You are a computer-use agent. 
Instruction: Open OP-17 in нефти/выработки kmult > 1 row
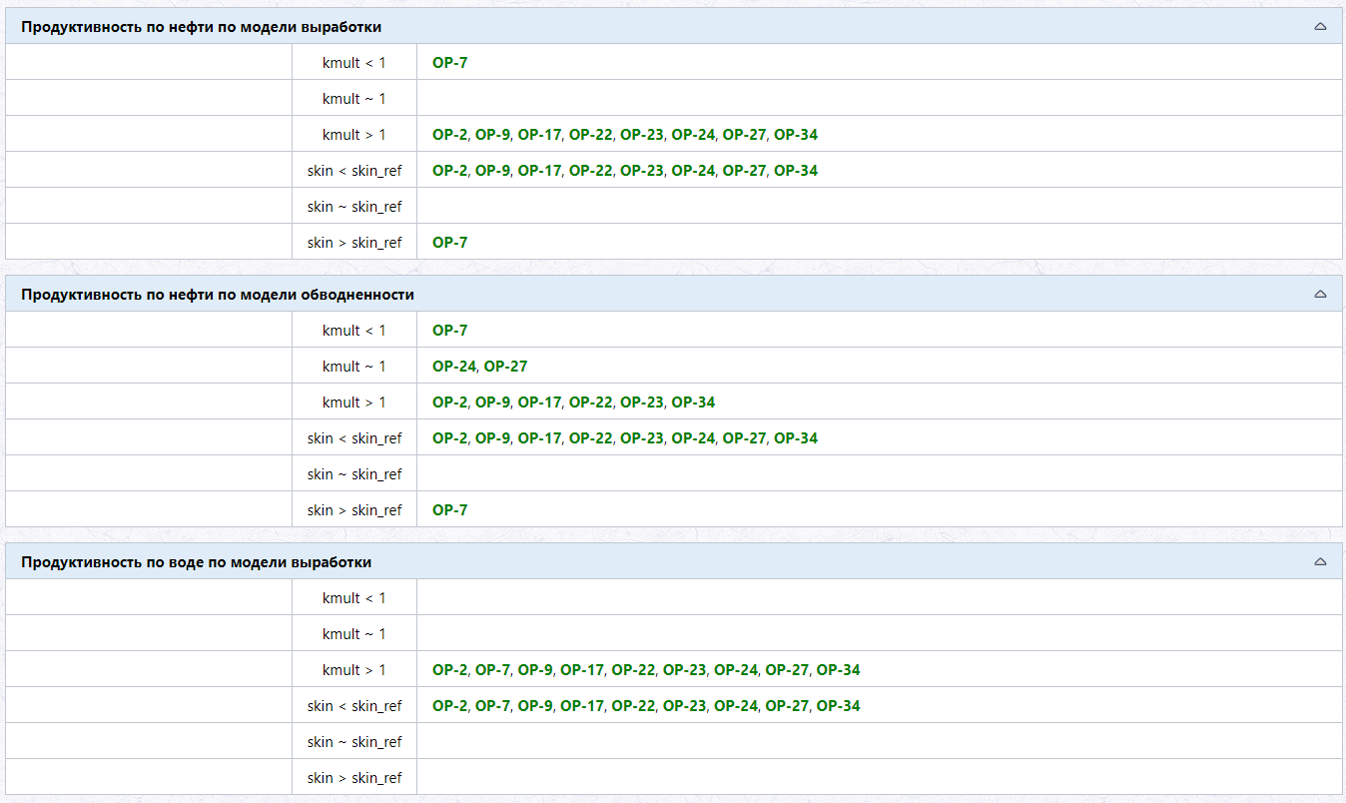click(540, 134)
